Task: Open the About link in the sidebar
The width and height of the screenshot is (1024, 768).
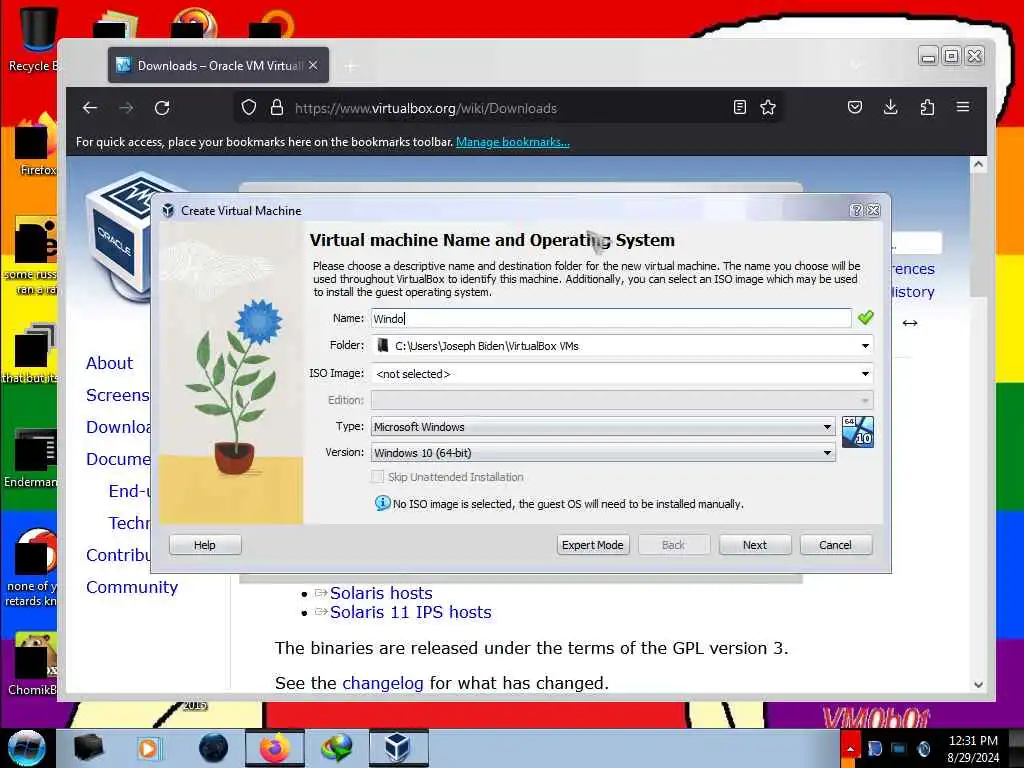Action: pyautogui.click(x=109, y=363)
